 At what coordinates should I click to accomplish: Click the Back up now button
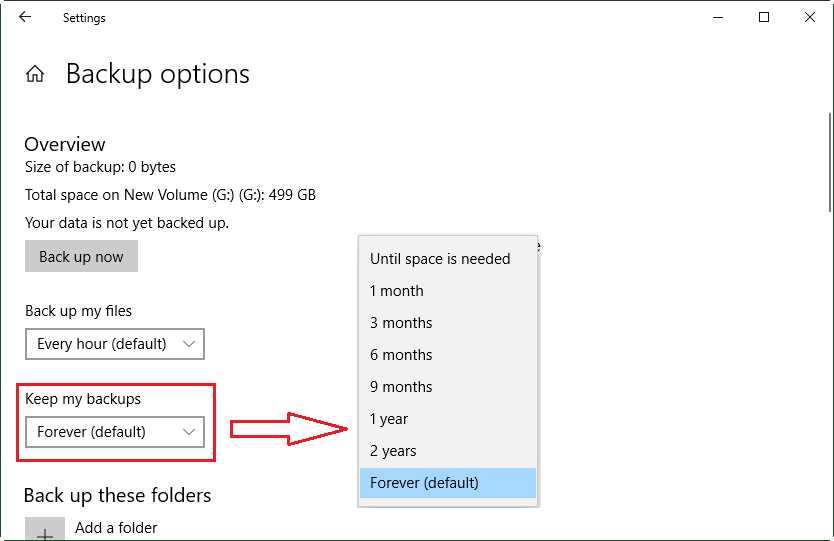81,257
